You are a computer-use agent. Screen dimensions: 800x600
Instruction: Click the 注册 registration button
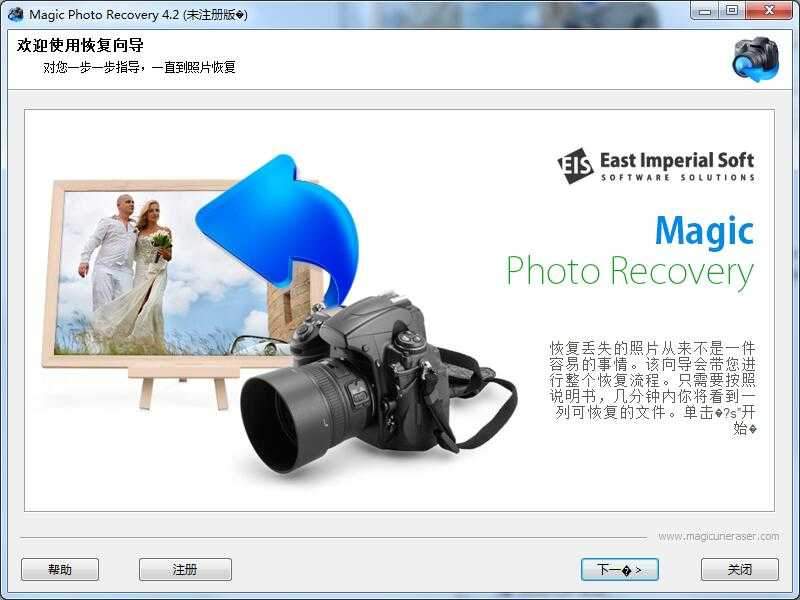(185, 568)
